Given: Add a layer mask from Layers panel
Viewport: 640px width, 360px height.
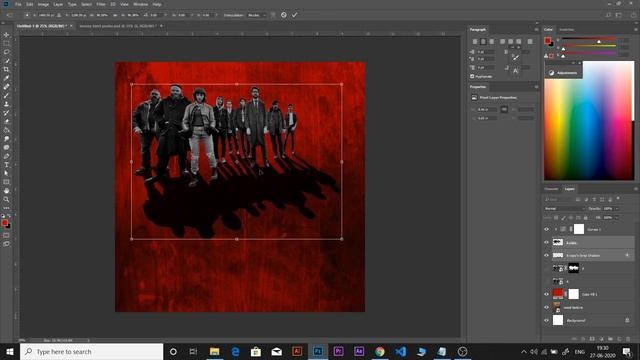Looking at the screenshot, I should pos(592,339).
